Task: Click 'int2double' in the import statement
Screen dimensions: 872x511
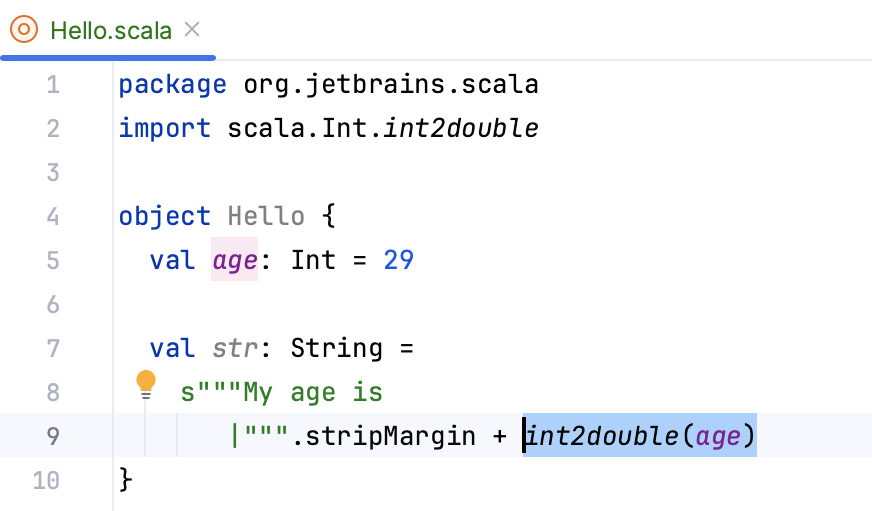Action: click(x=477, y=129)
